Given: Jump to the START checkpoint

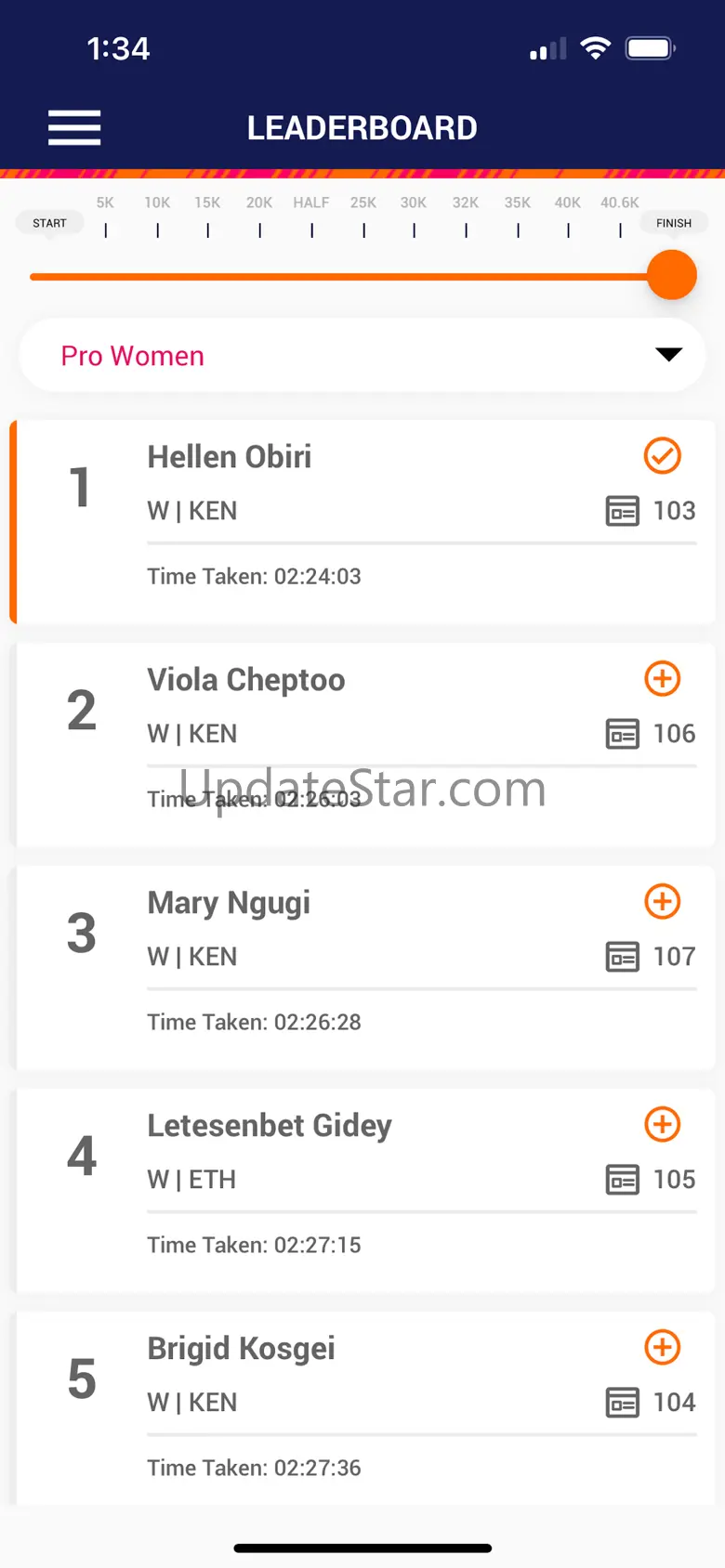Looking at the screenshot, I should click(x=50, y=223).
